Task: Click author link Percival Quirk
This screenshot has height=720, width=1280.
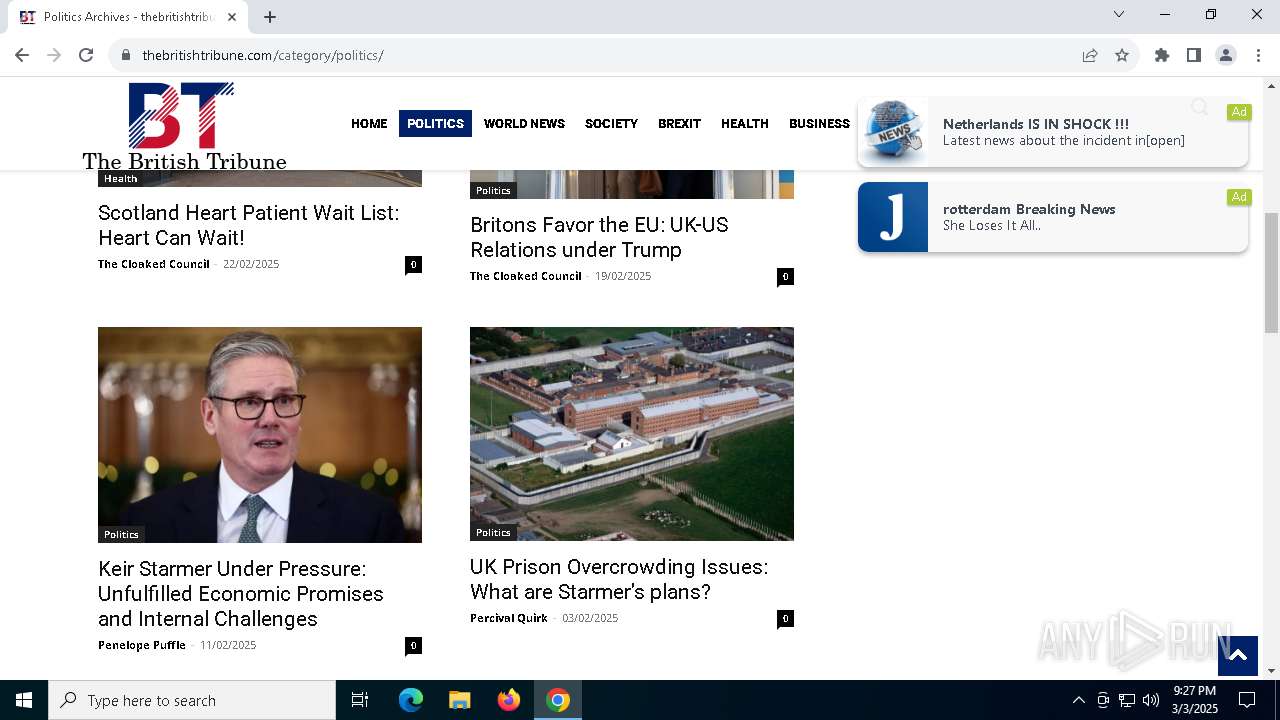Action: pos(509,618)
